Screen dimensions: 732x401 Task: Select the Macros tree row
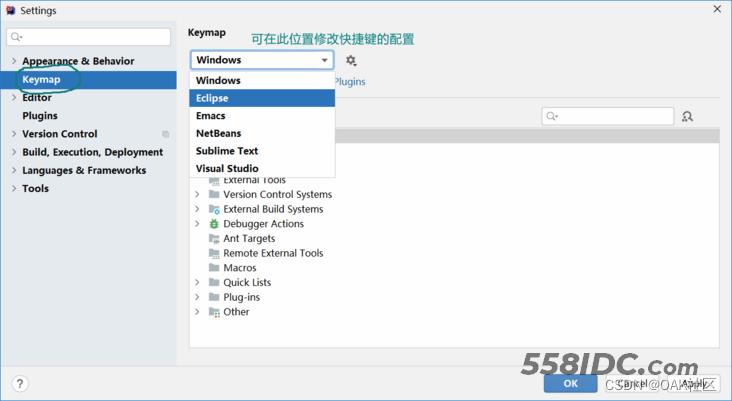[x=454, y=268]
